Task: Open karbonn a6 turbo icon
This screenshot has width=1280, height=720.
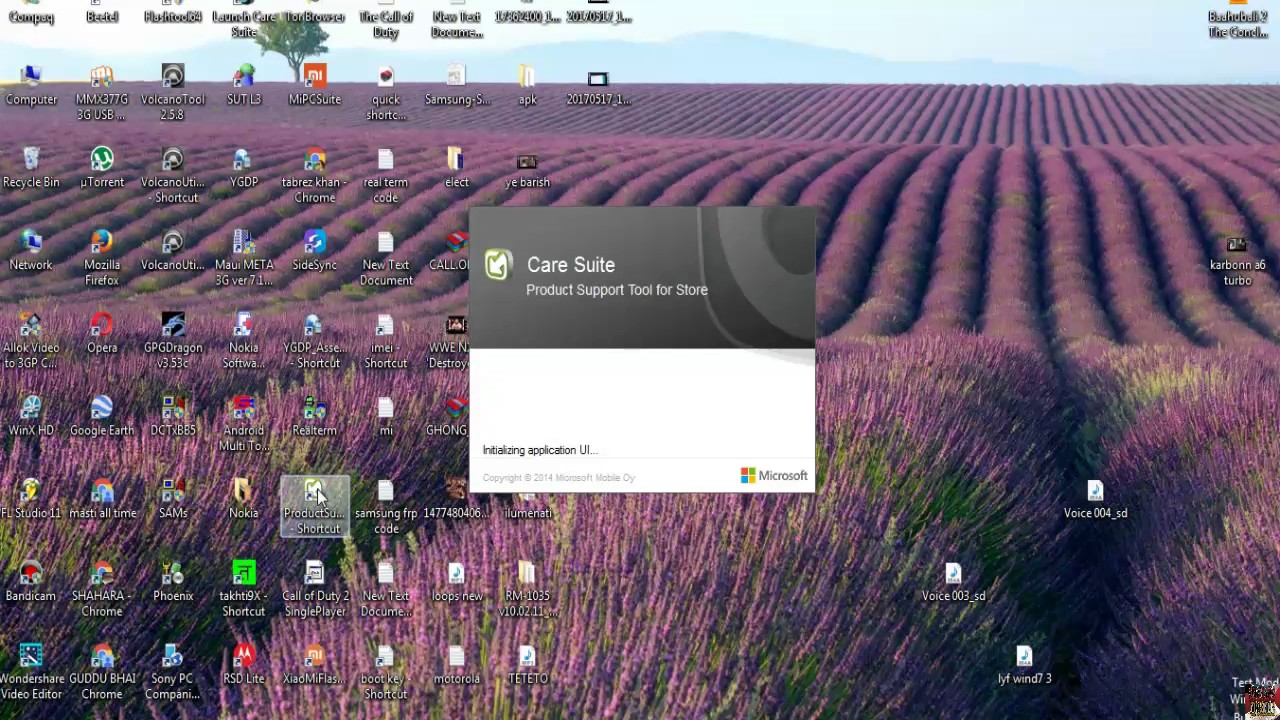Action: tap(1237, 262)
